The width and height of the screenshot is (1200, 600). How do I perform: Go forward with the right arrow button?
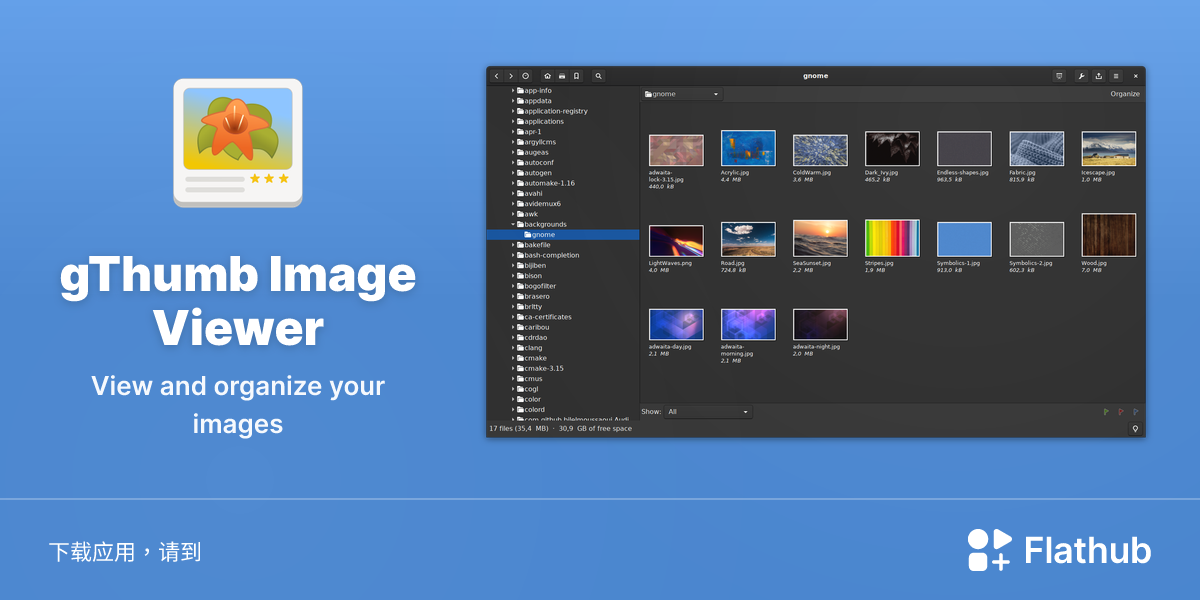coord(510,76)
